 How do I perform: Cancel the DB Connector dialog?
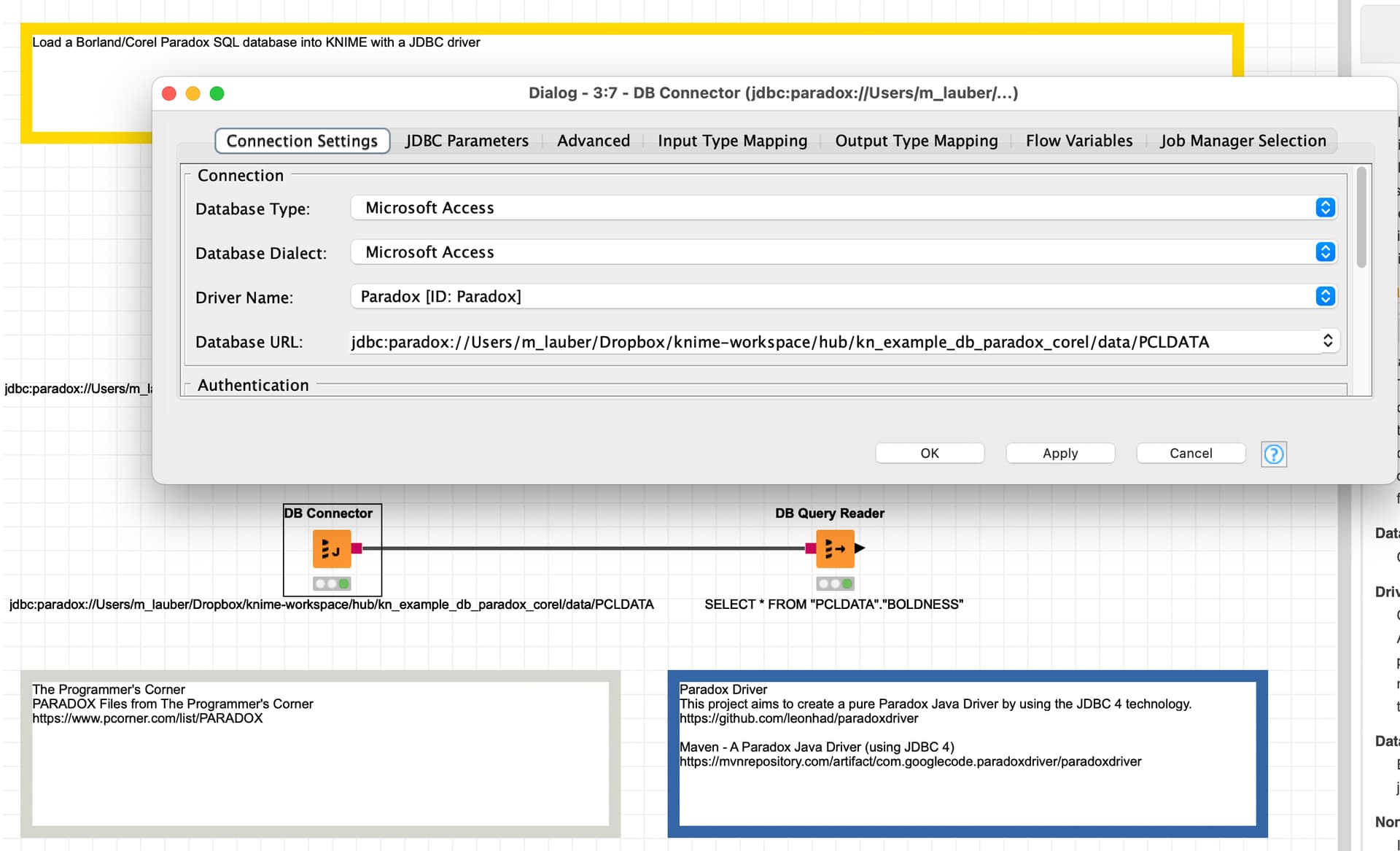click(x=1191, y=453)
